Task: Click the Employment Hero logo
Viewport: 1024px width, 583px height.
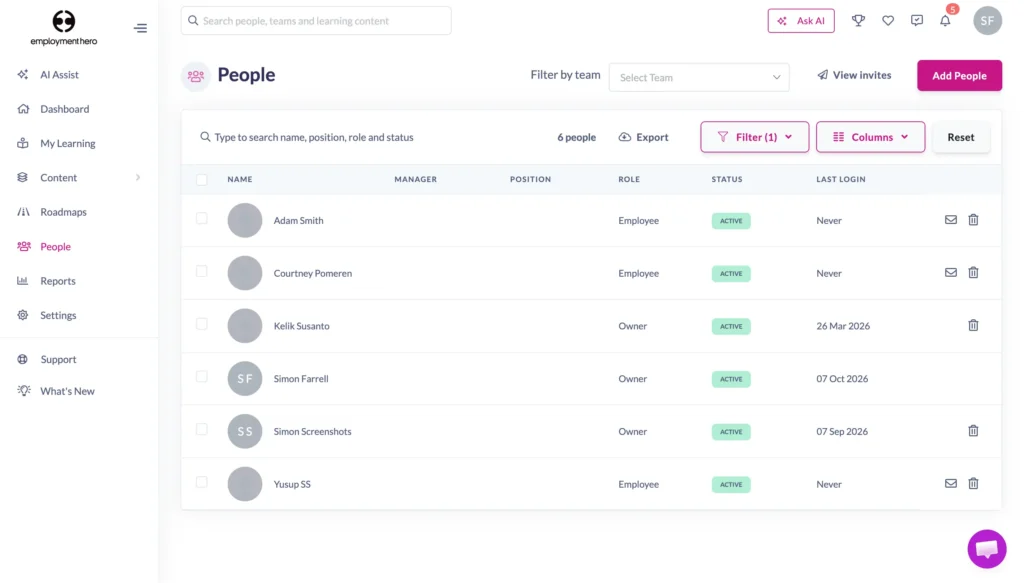Action: pyautogui.click(x=63, y=28)
